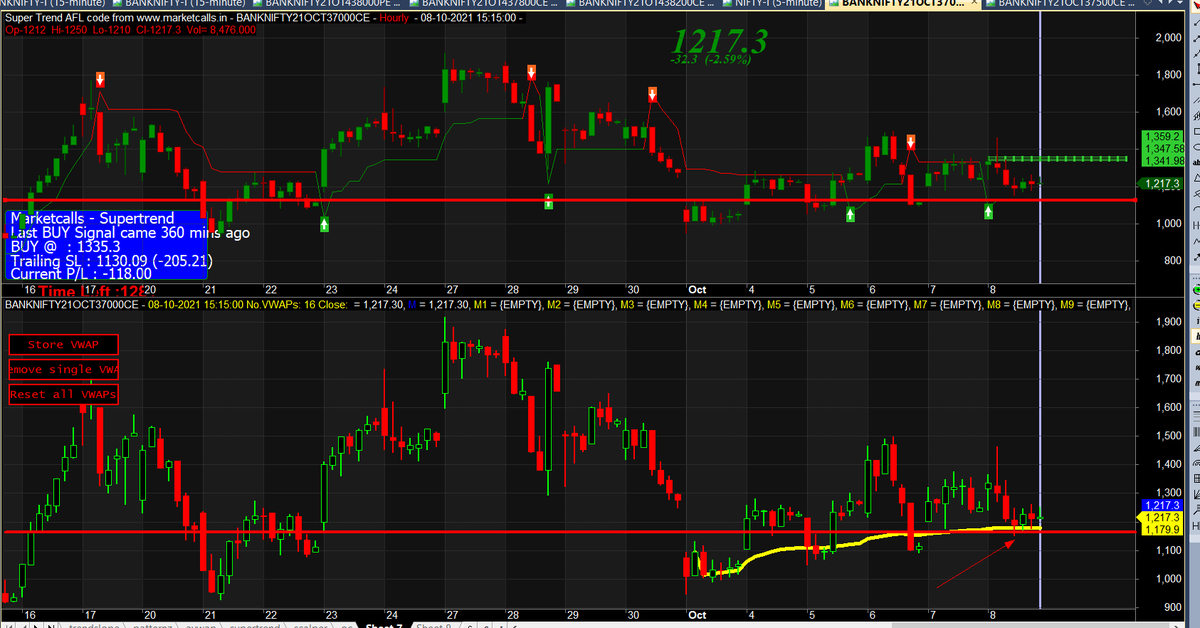The height and width of the screenshot is (628, 1200).
Task: Click the Vol= 8,476.000 volume value
Action: click(x=221, y=30)
